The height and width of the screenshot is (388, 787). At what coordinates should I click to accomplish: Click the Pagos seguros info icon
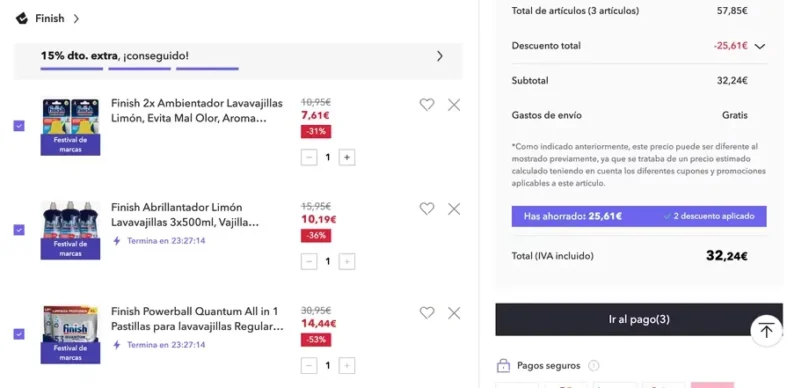[593, 365]
